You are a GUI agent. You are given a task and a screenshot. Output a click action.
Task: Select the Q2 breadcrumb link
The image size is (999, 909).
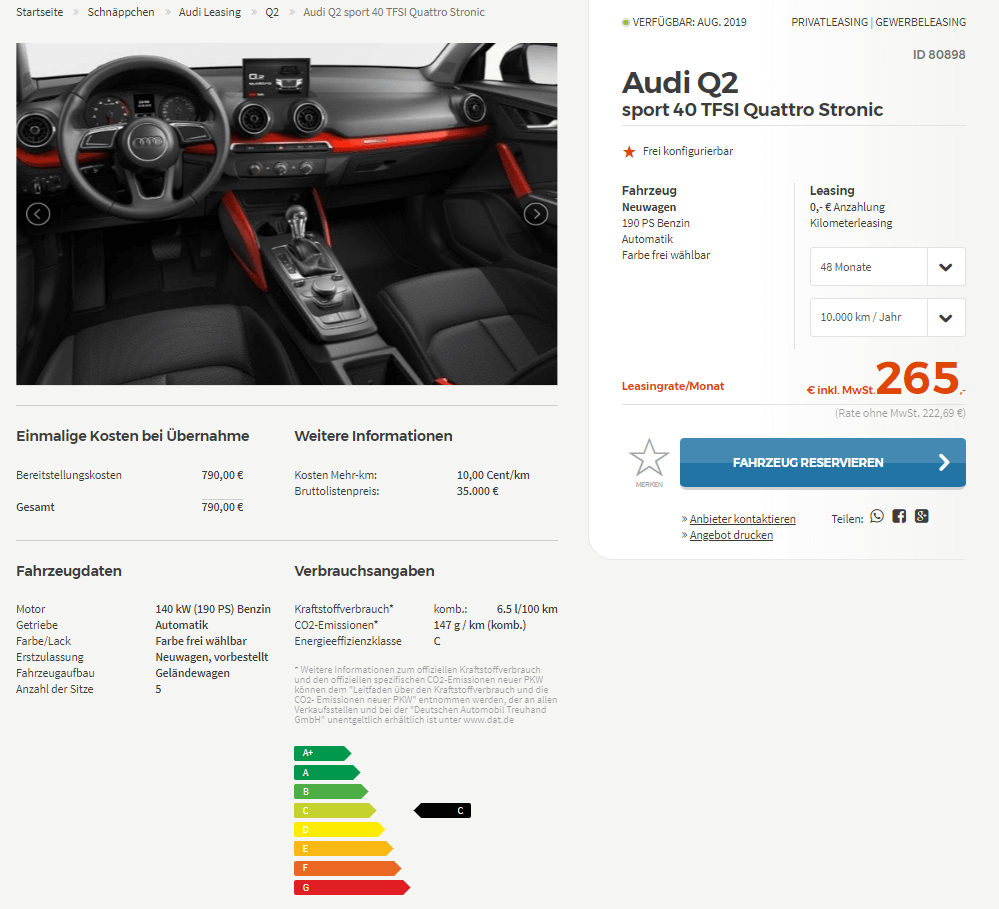pos(272,12)
